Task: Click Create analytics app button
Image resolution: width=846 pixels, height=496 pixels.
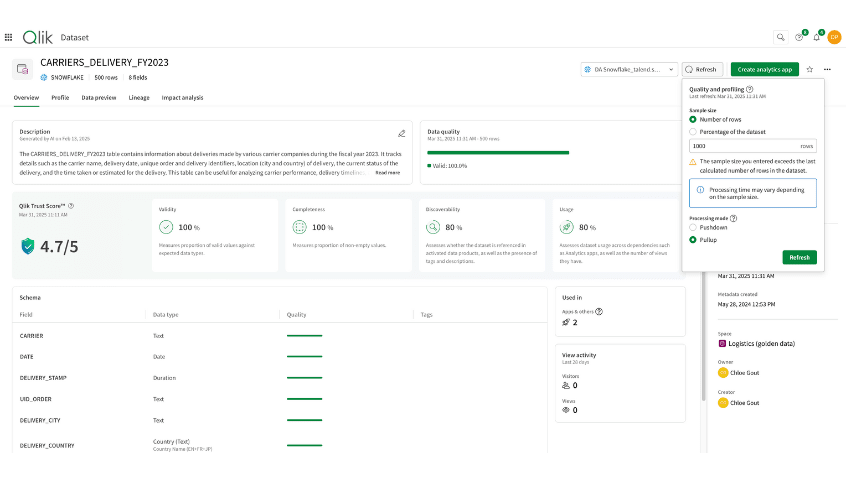Action: tap(765, 69)
